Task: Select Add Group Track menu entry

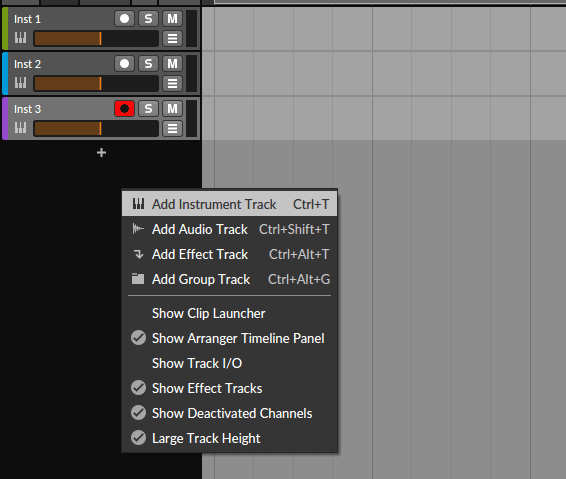Action: point(230,279)
